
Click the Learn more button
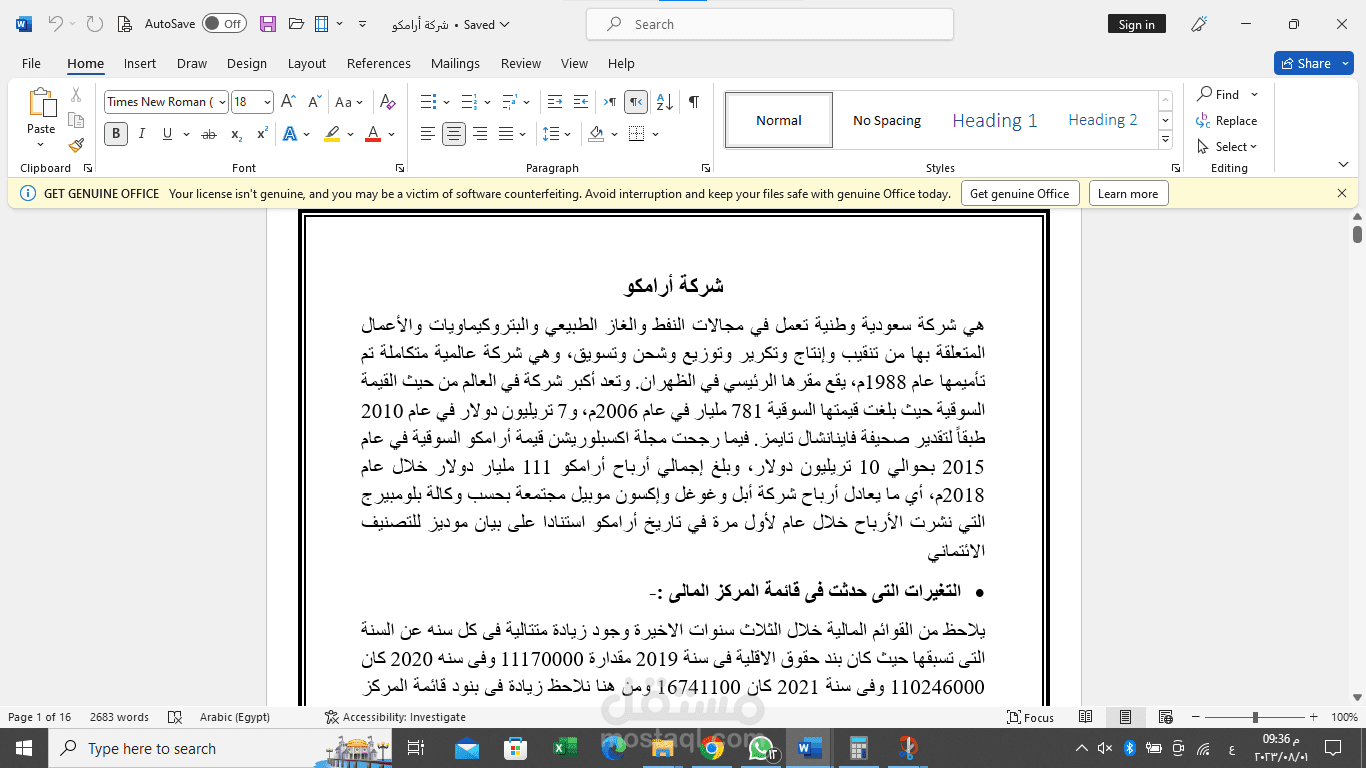[x=1128, y=194]
